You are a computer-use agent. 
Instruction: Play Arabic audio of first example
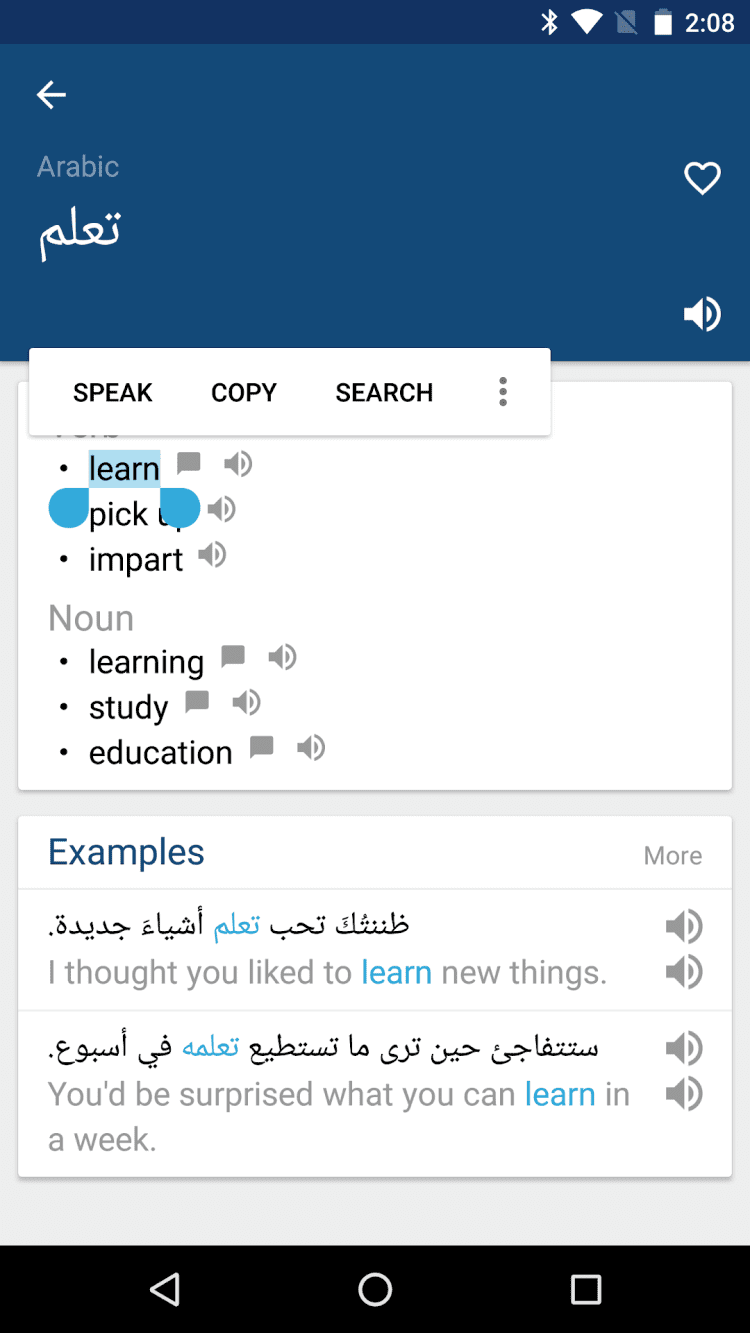(x=684, y=927)
